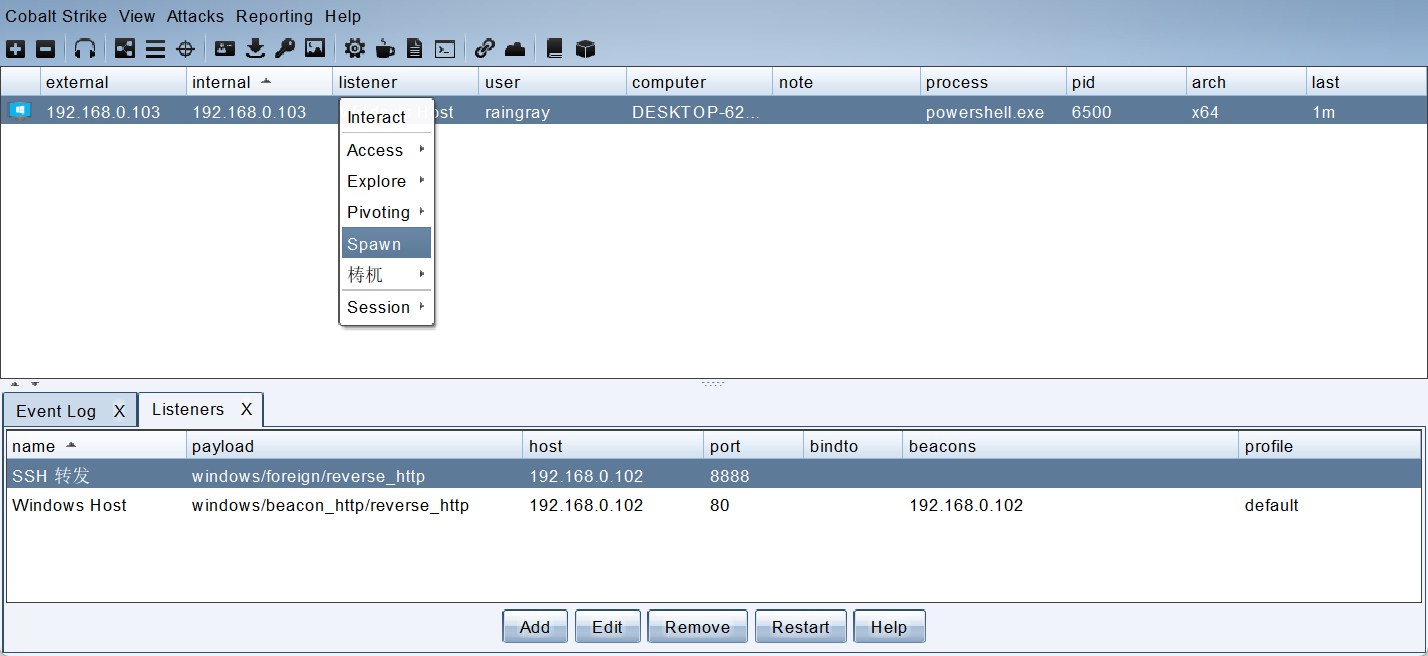The height and width of the screenshot is (656, 1428).
Task: Close the Event Log tab
Action: pos(119,411)
